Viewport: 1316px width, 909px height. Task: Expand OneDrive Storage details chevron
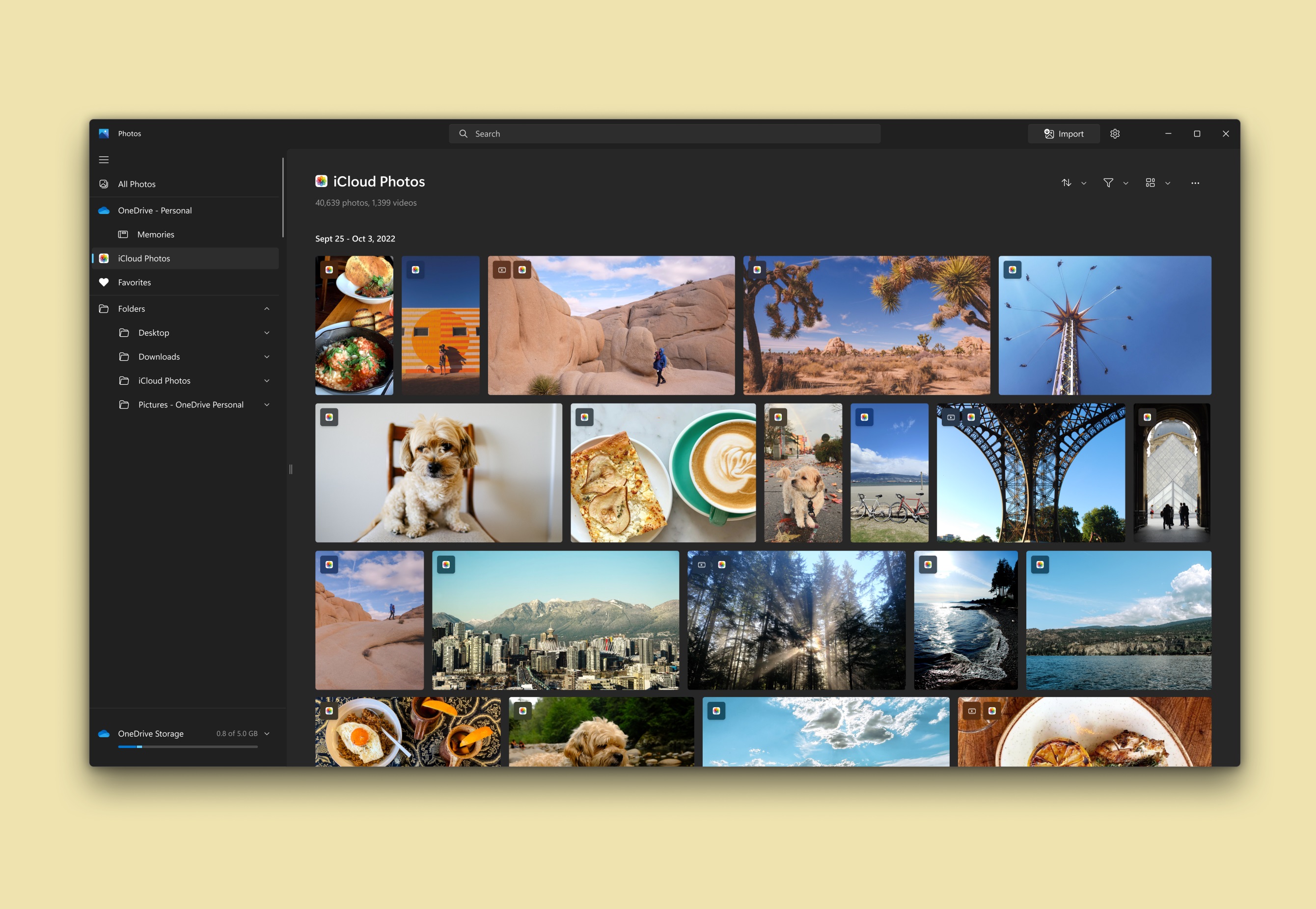pos(267,734)
